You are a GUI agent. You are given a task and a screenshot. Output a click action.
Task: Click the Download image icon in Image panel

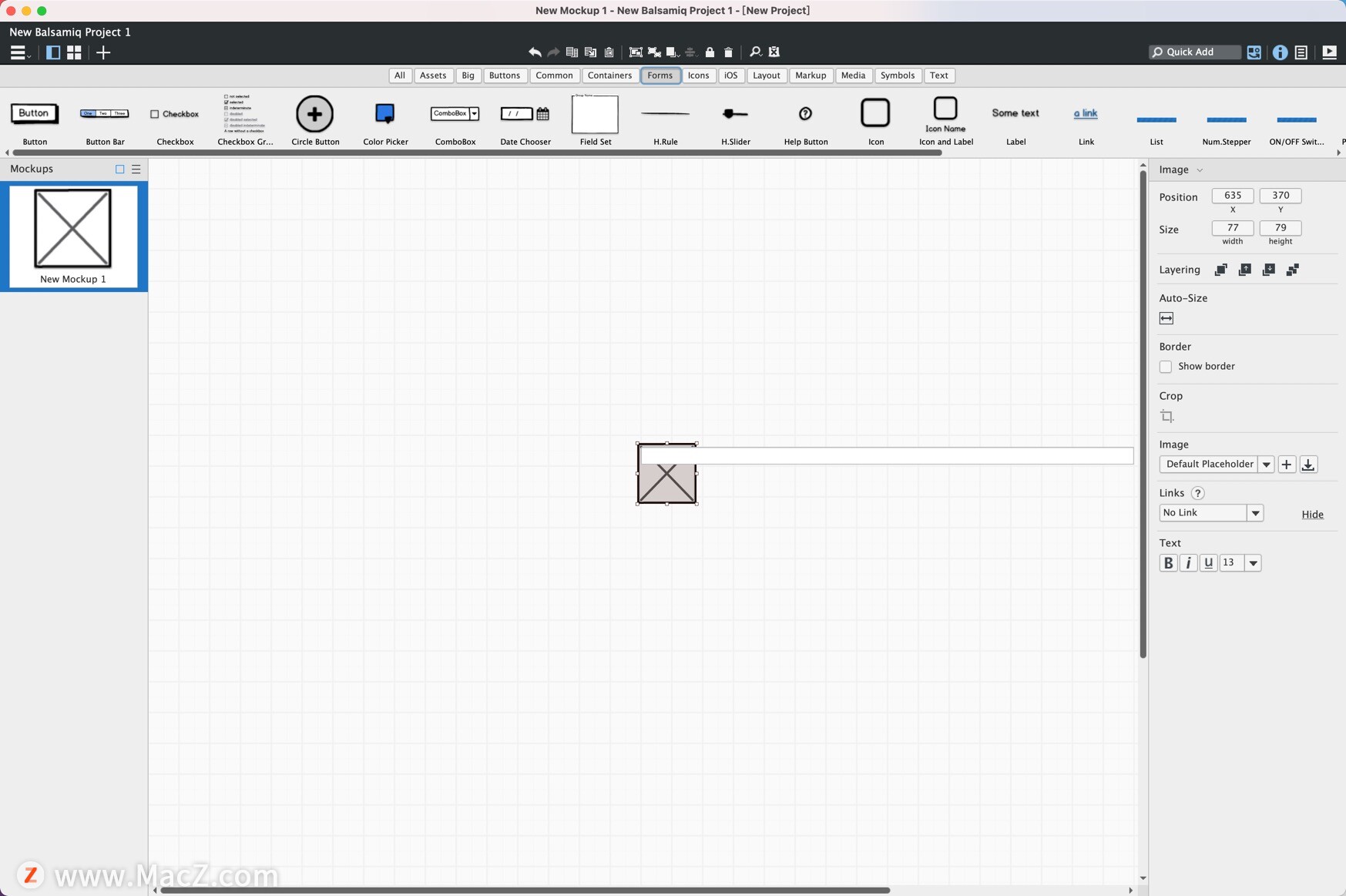[x=1308, y=465]
